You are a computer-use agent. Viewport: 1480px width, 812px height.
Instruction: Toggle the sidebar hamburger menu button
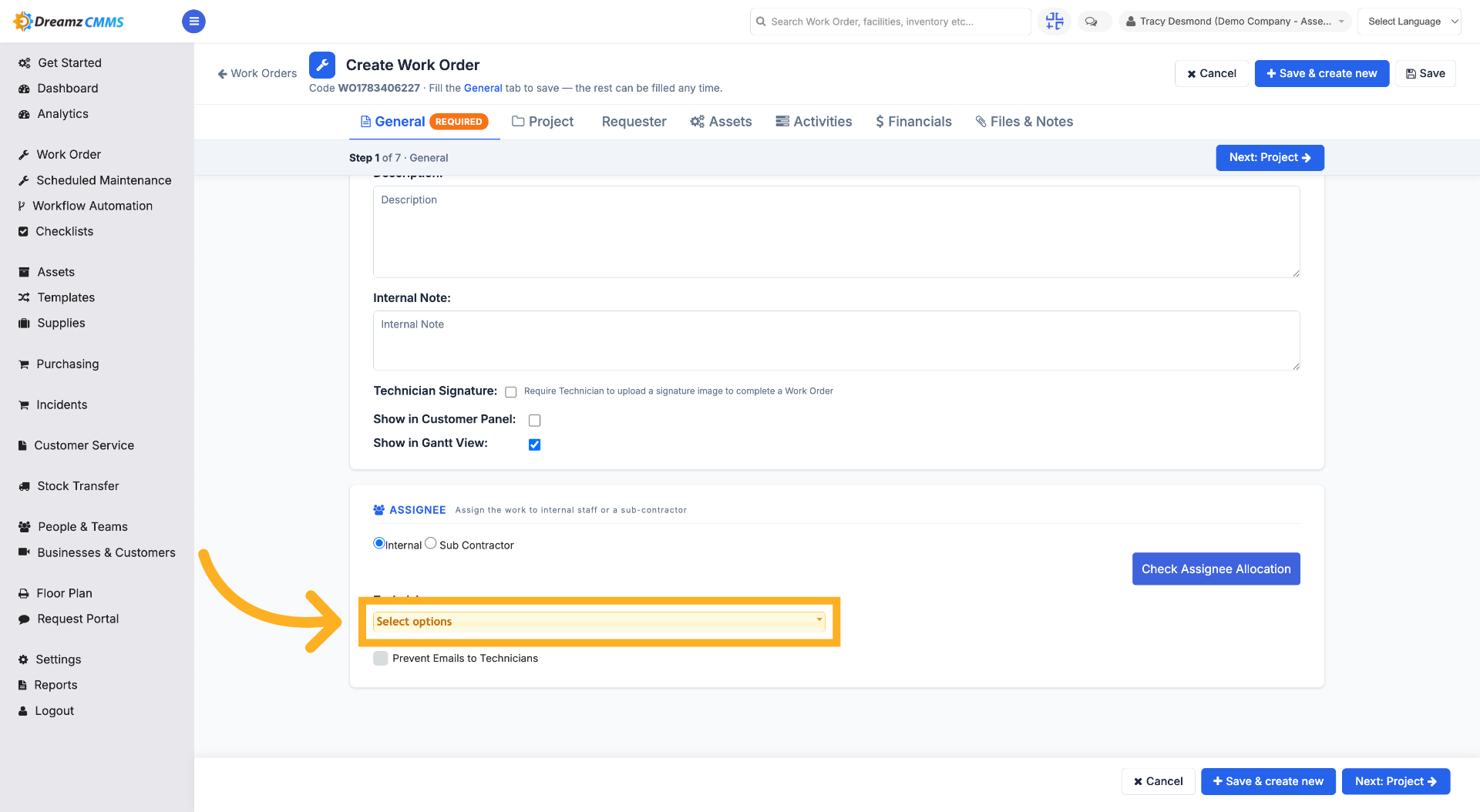click(193, 22)
